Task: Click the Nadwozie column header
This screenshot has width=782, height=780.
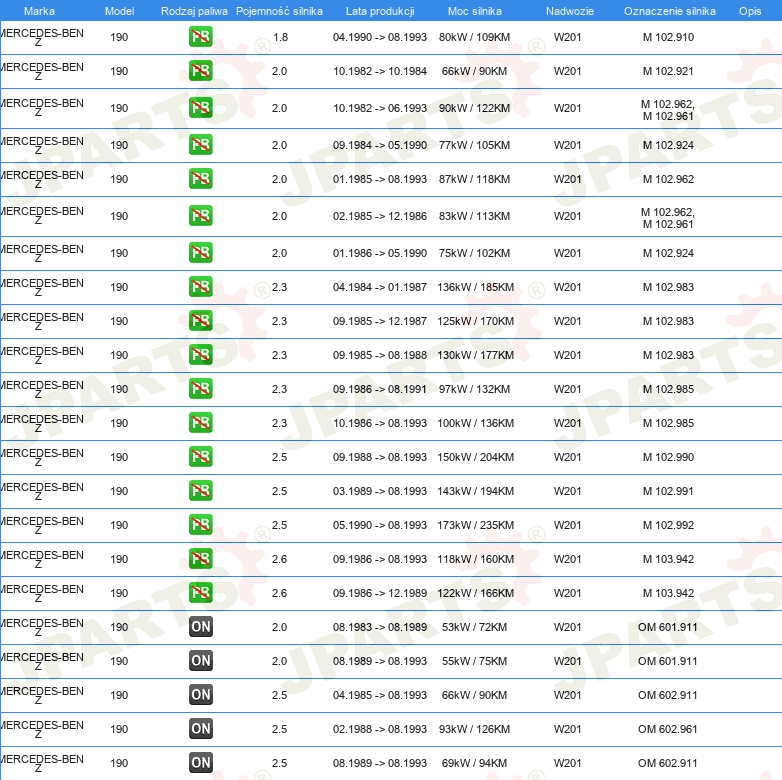Action: point(567,11)
